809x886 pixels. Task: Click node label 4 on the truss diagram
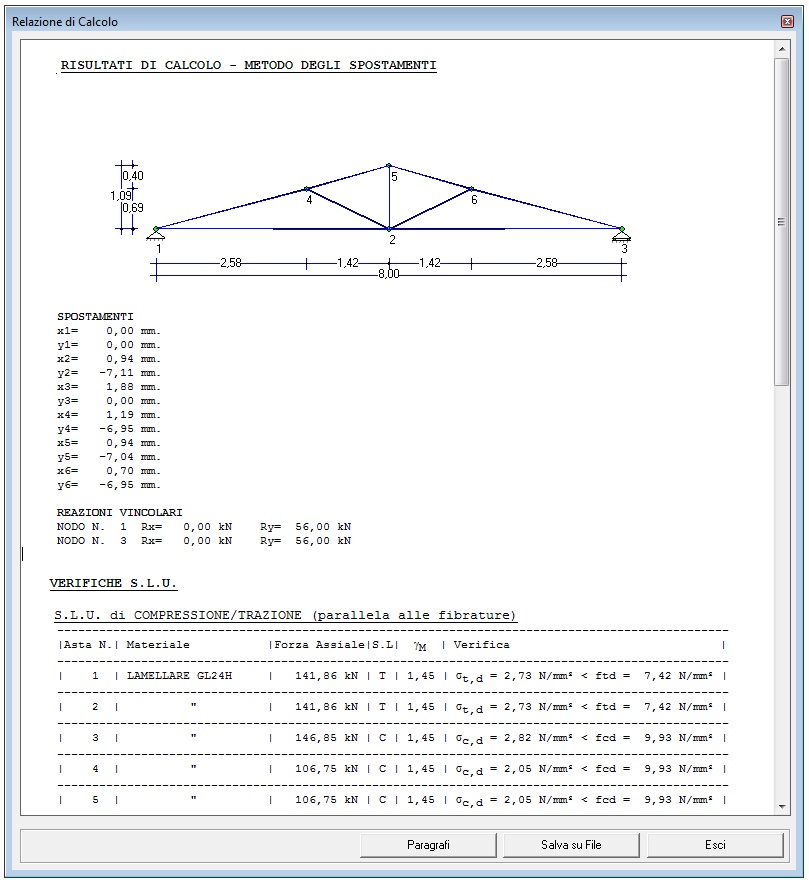point(309,200)
